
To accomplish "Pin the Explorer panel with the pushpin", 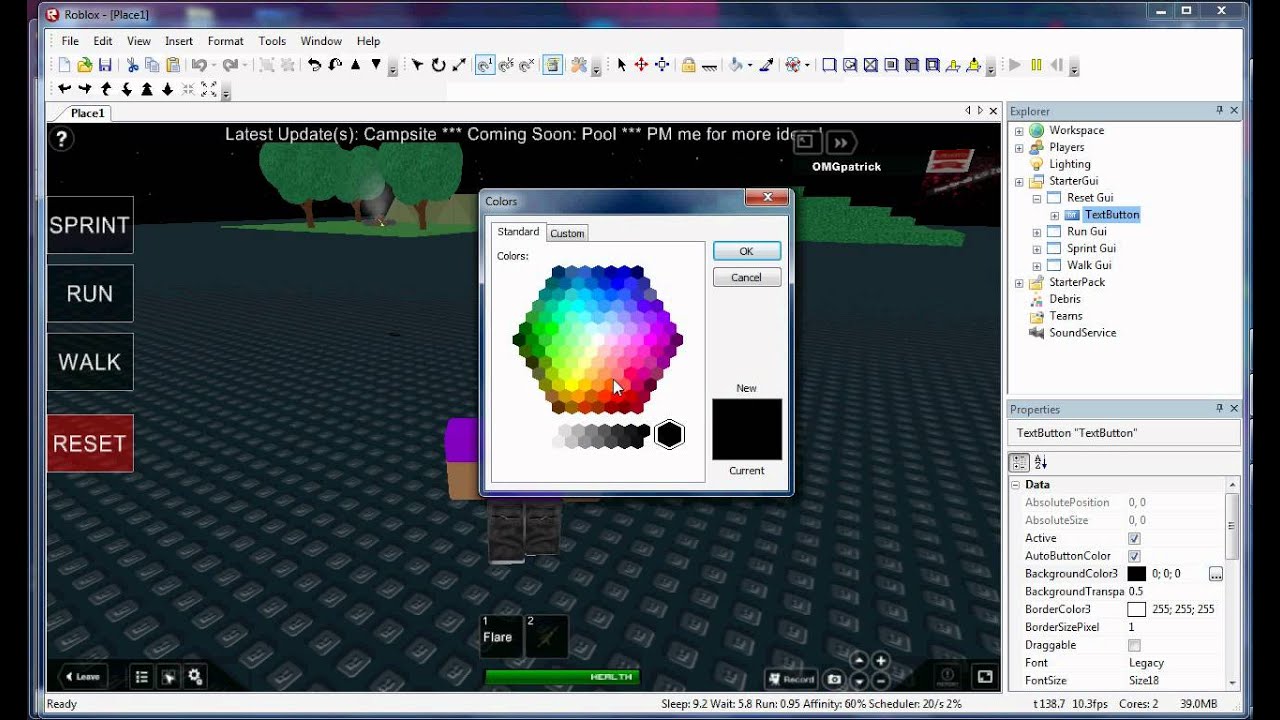I will coord(1219,111).
